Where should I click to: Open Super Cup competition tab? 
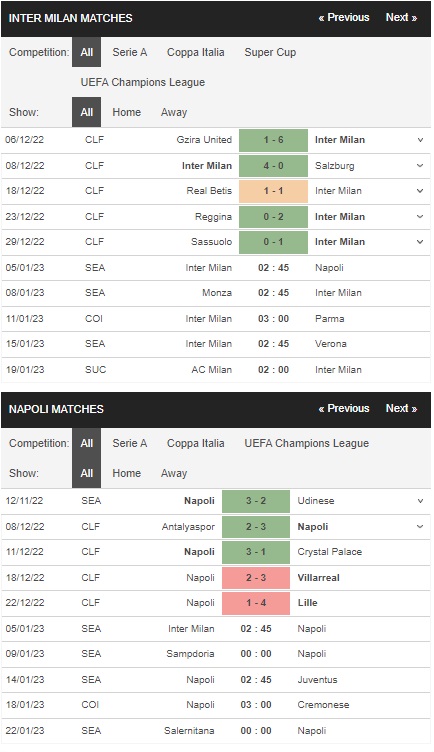click(x=270, y=52)
